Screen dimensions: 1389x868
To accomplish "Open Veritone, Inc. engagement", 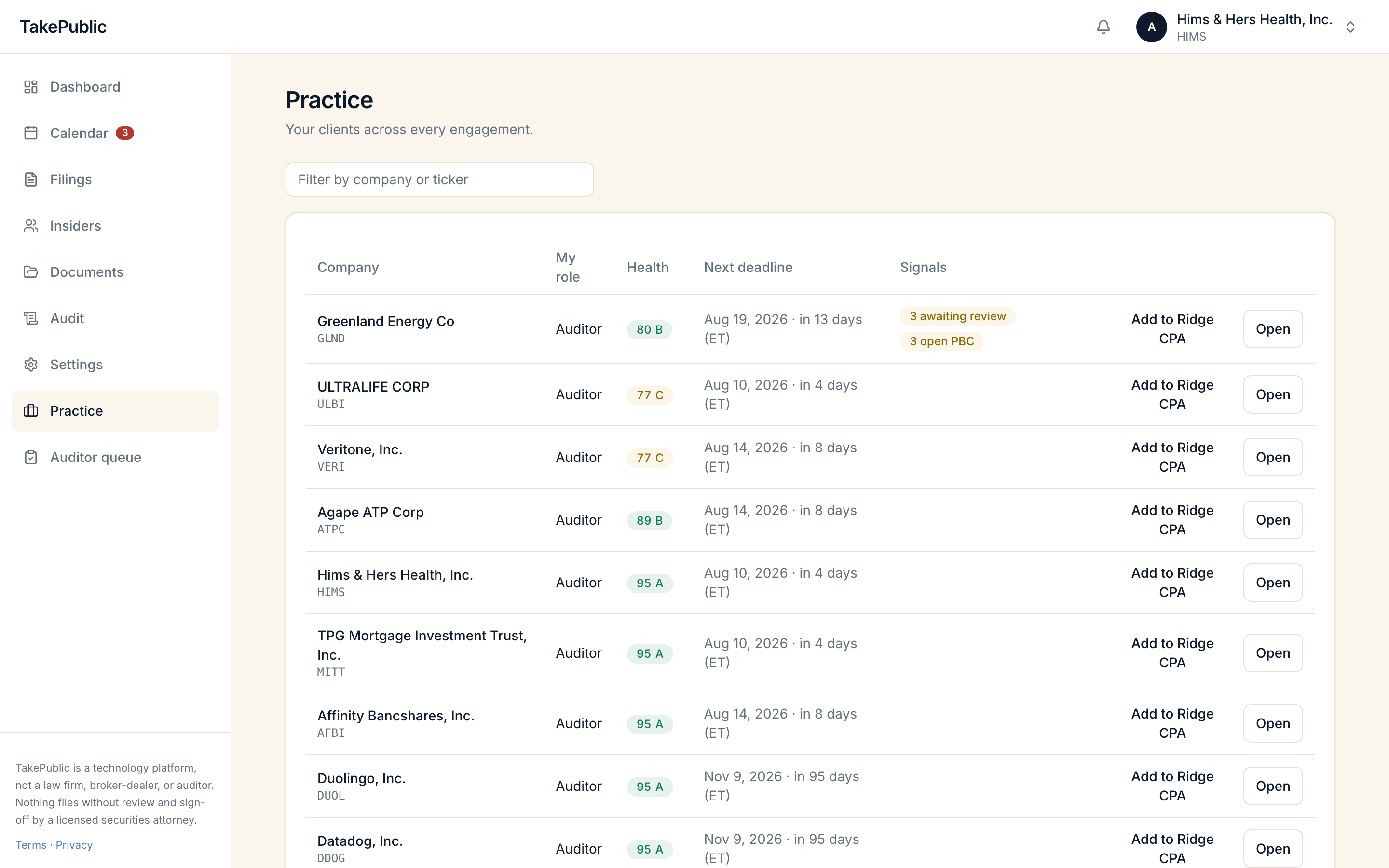I will 1272,457.
